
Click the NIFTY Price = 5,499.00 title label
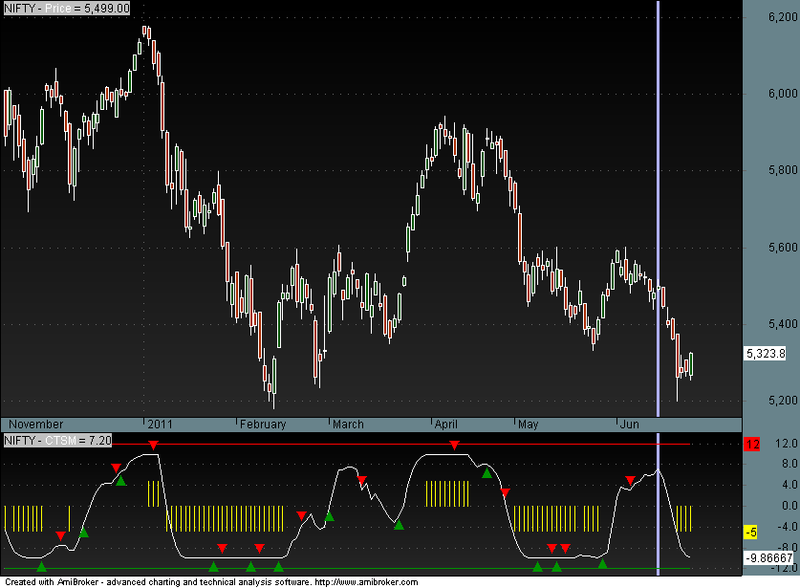tap(67, 8)
